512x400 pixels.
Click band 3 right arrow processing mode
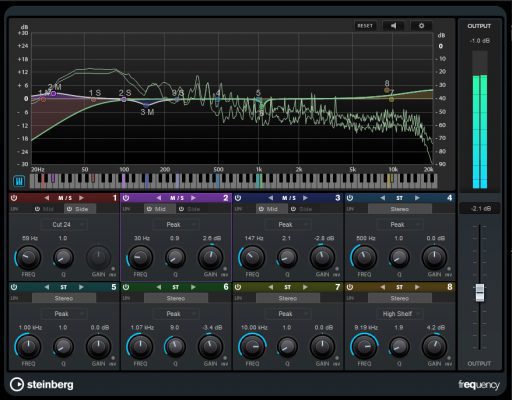tap(305, 198)
